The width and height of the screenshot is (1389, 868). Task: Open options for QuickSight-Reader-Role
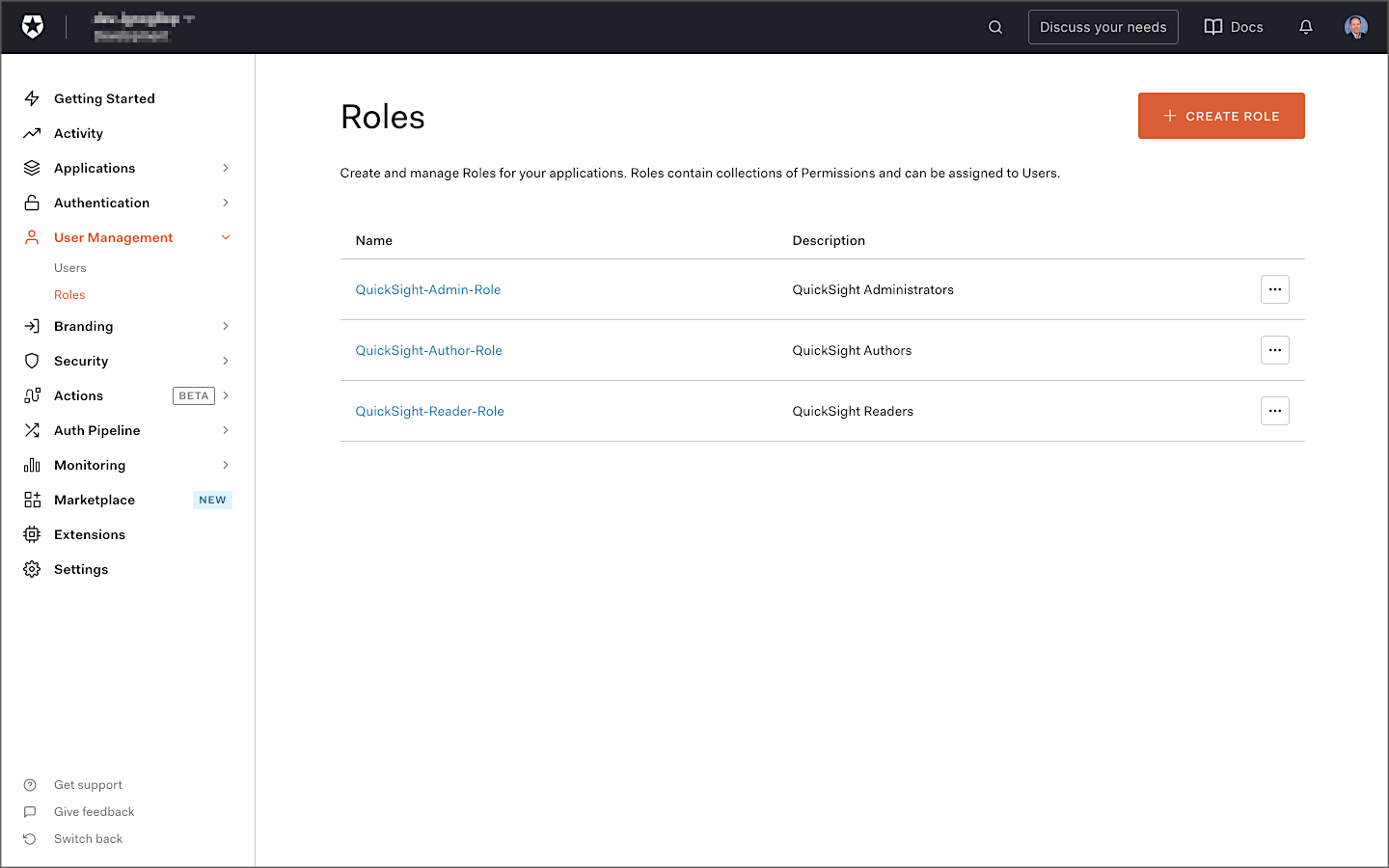point(1274,411)
